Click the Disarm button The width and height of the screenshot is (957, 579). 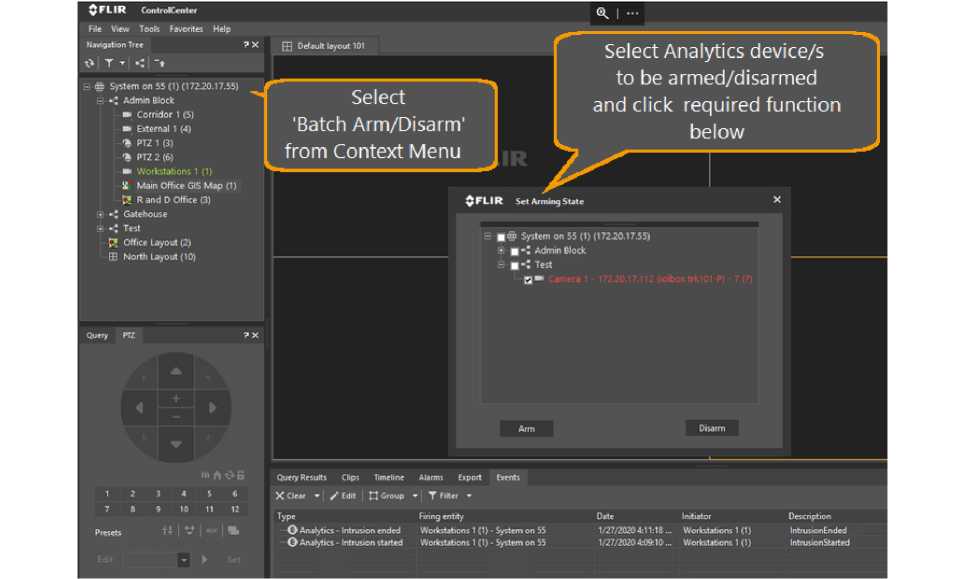(711, 428)
